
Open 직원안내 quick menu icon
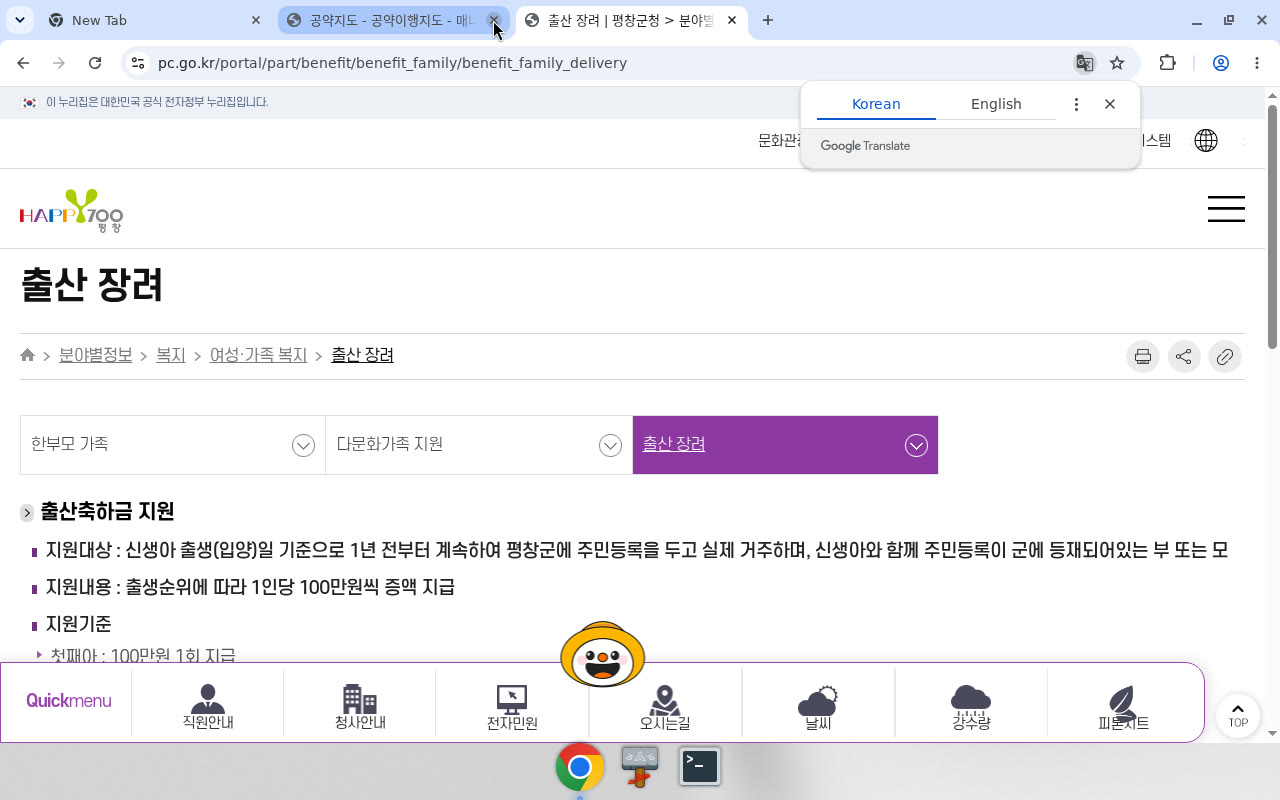(207, 707)
